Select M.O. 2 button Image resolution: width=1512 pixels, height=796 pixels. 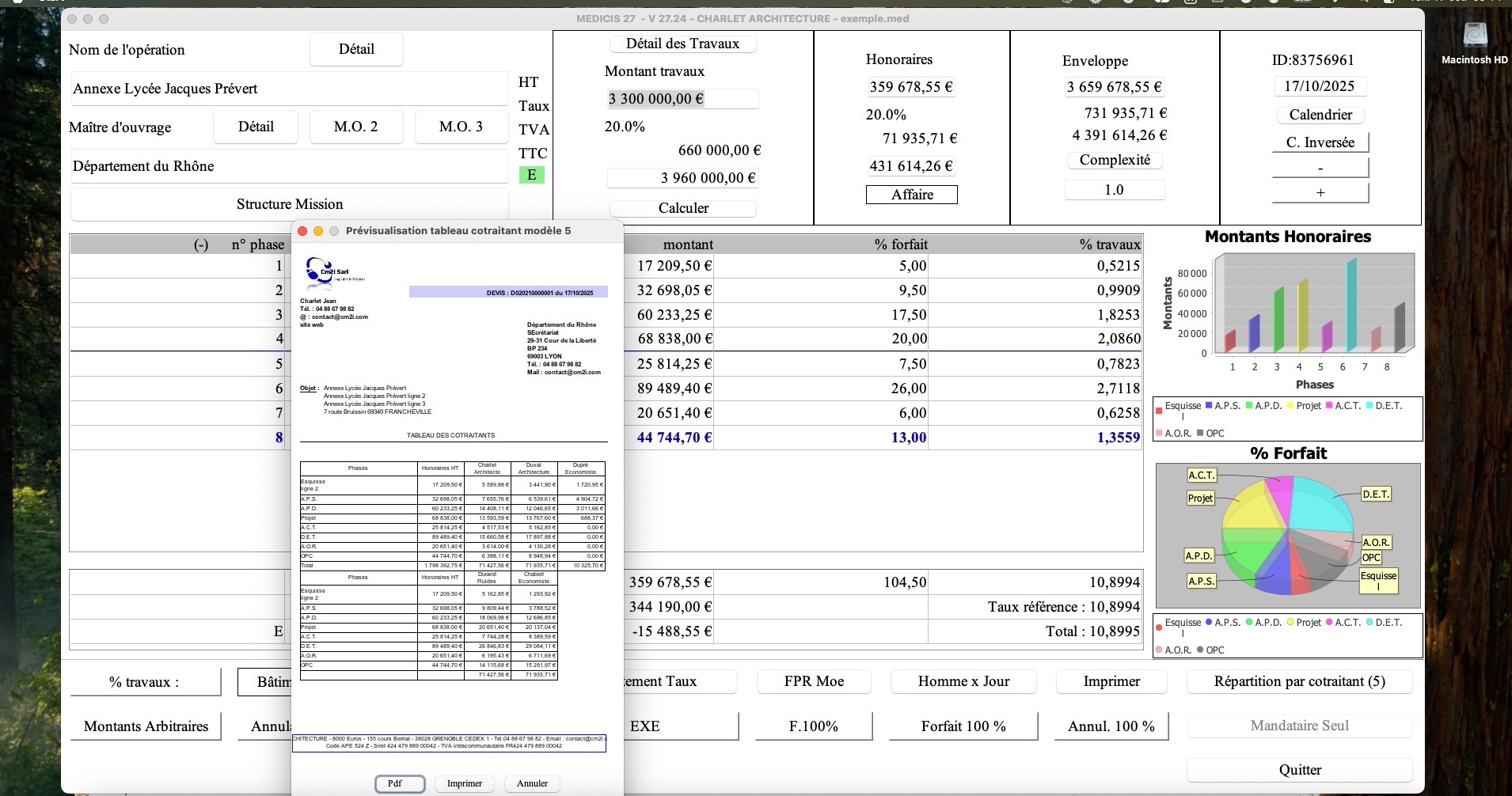click(356, 127)
